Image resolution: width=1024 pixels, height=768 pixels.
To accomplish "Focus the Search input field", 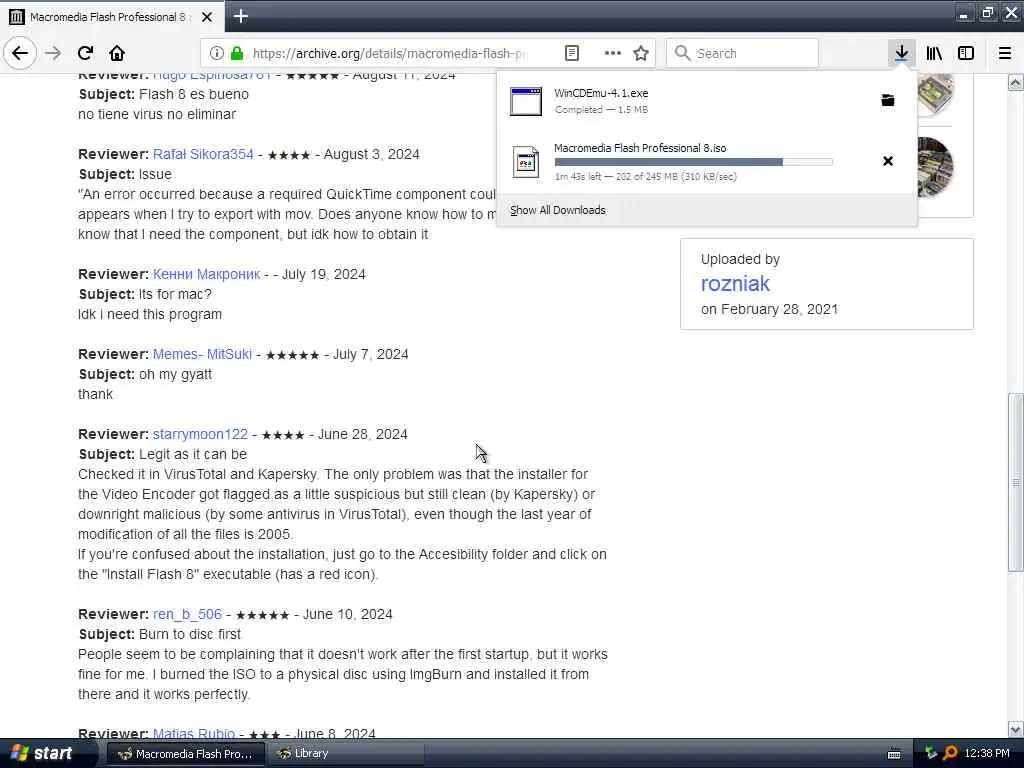I will coord(742,53).
